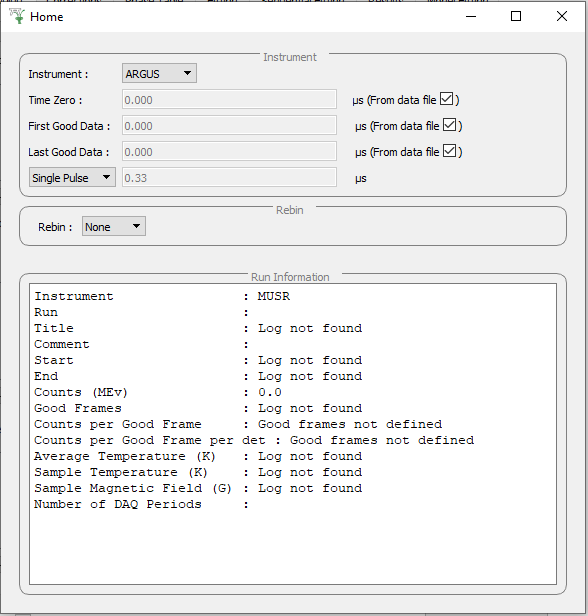
Task: Open the Single Pulse dropdown
Action: 72,178
